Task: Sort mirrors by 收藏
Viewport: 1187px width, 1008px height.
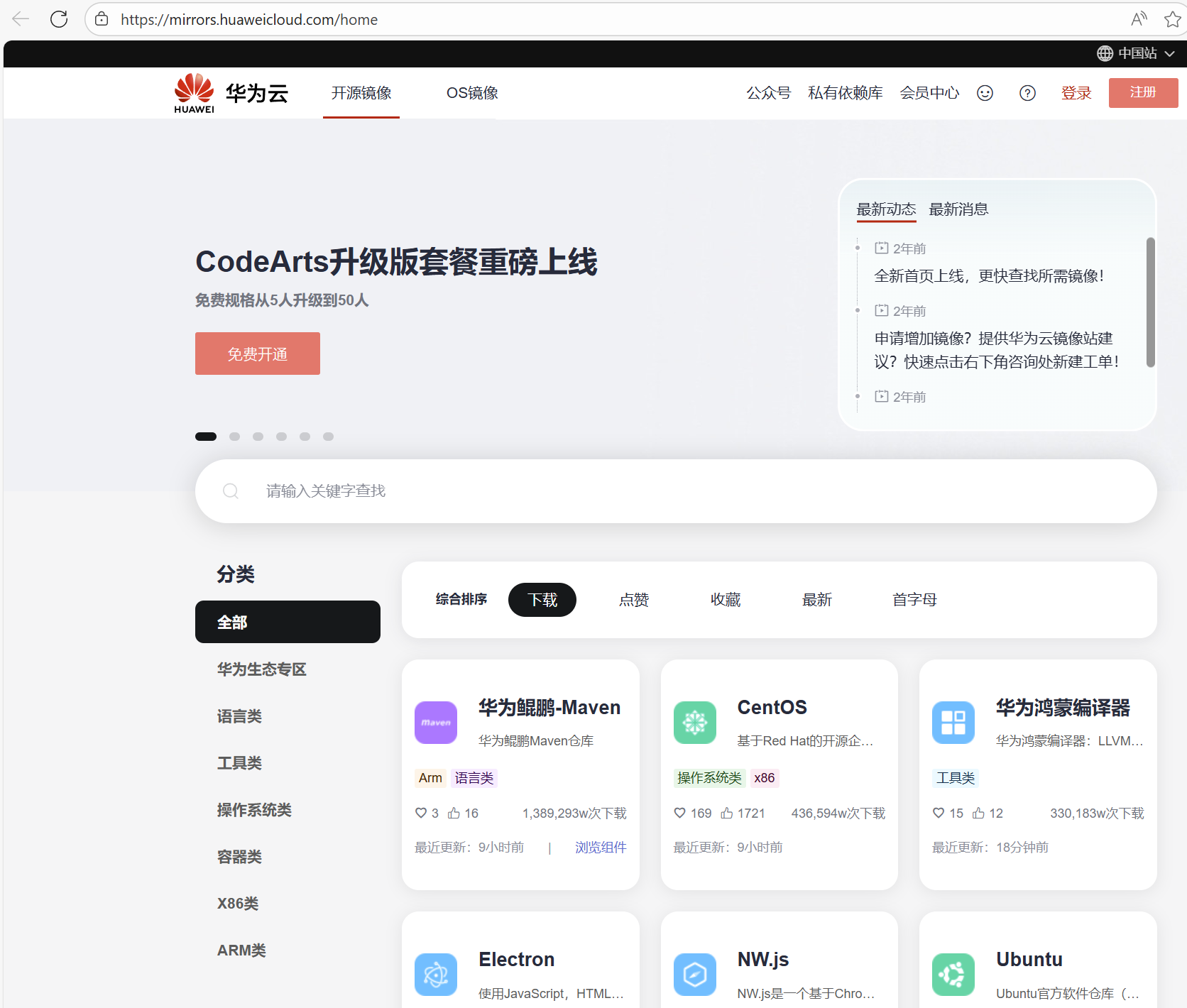Action: tap(726, 600)
